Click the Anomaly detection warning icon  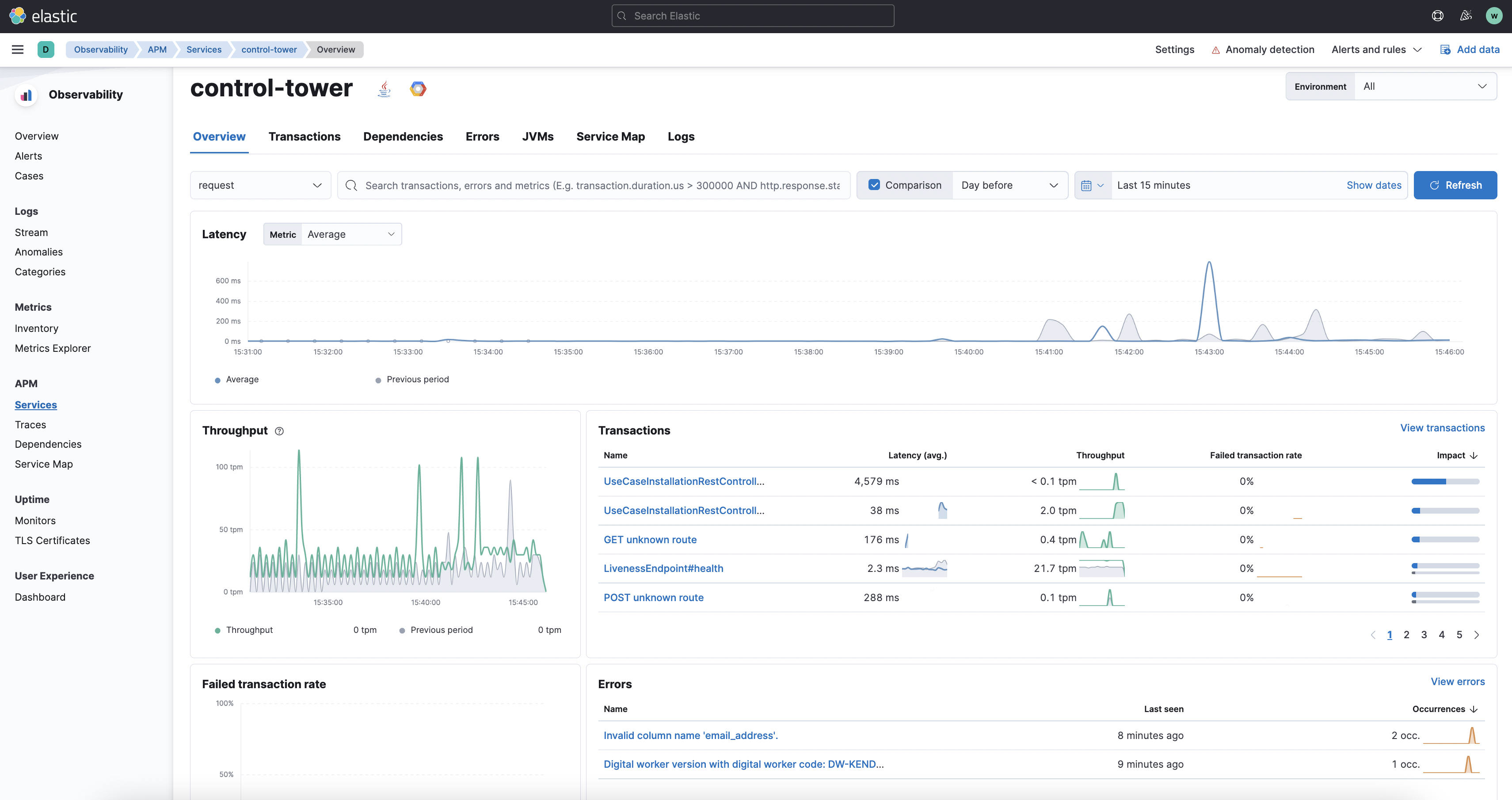click(1215, 50)
